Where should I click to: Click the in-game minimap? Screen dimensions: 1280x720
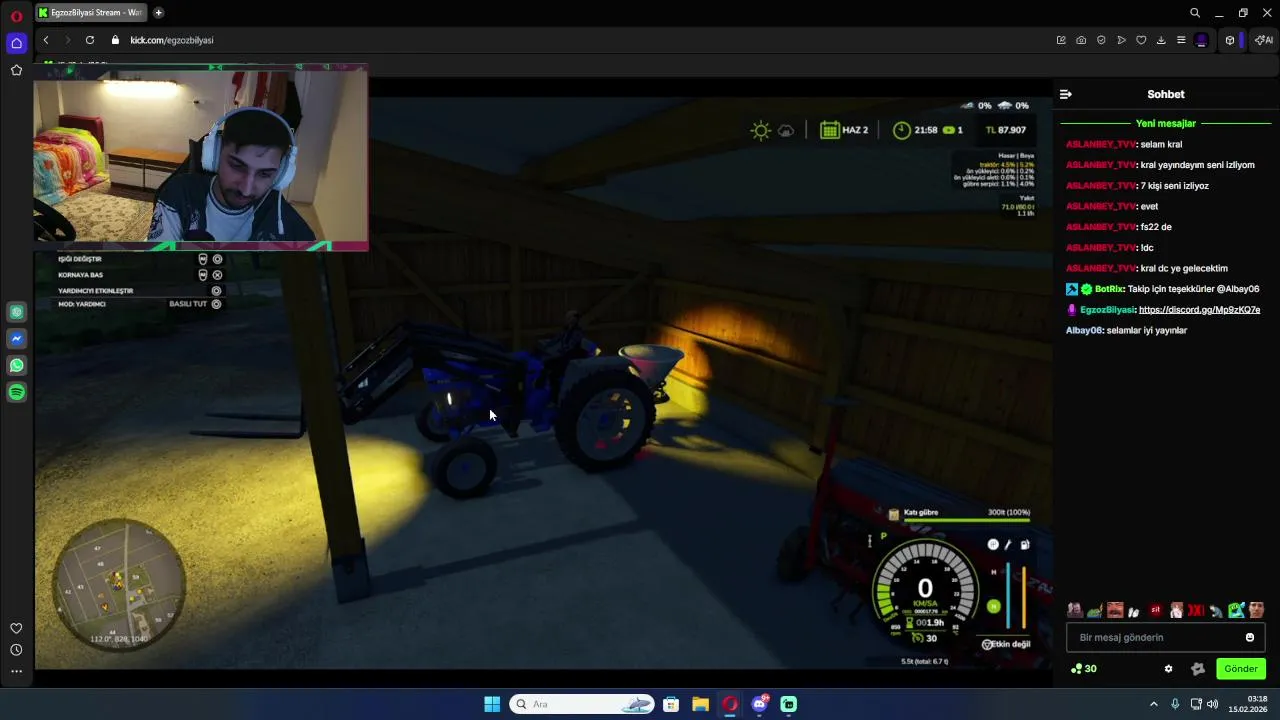point(121,583)
